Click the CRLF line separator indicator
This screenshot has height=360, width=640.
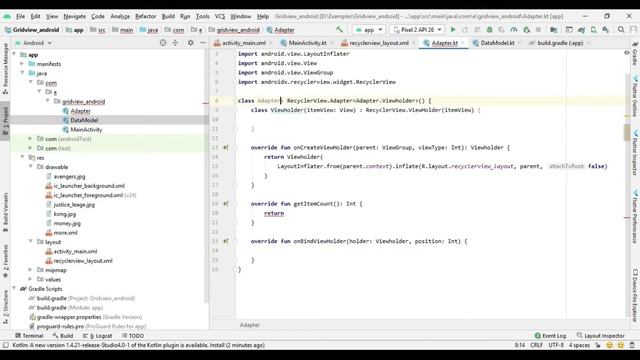tap(536, 345)
